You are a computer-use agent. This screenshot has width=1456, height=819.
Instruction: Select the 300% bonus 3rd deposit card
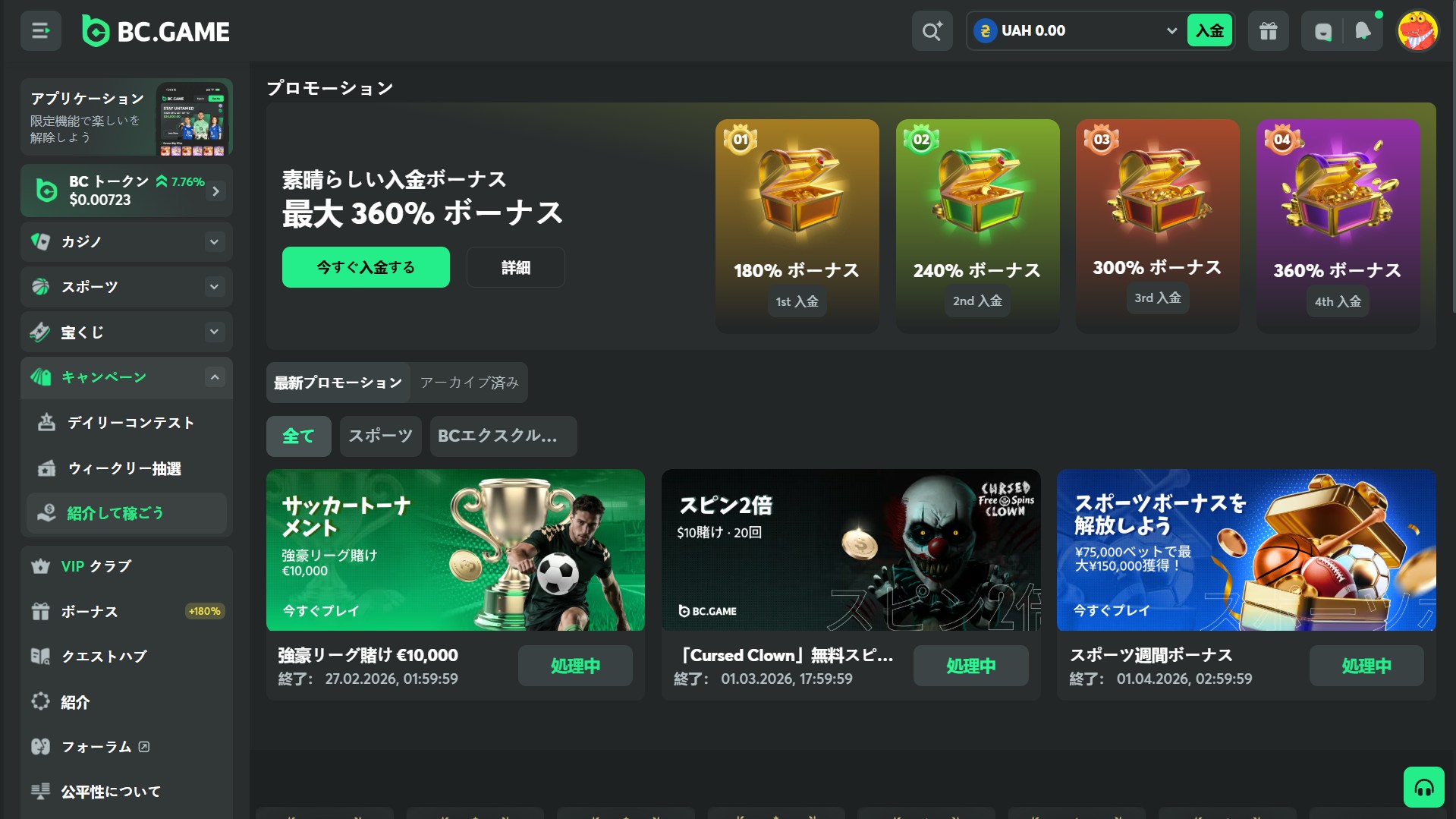(1157, 225)
